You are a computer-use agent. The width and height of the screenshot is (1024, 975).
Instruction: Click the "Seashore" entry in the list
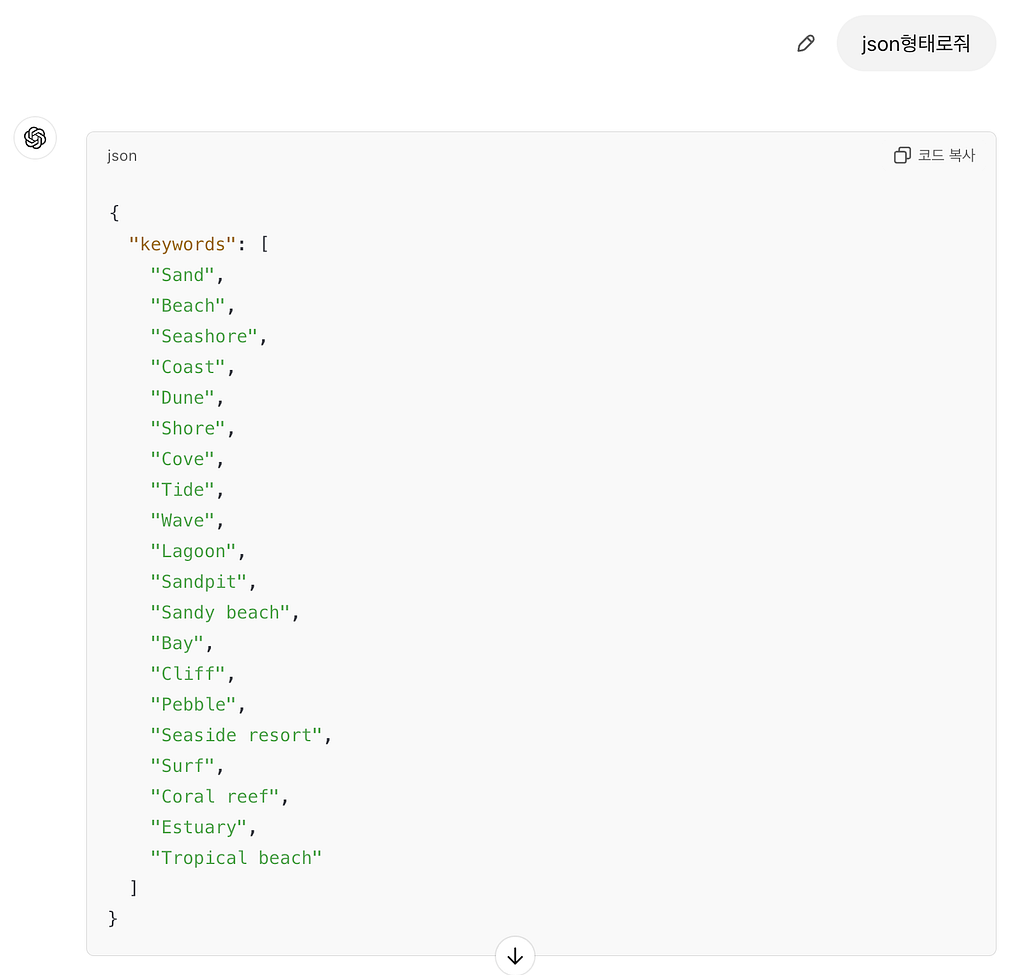click(x=204, y=336)
